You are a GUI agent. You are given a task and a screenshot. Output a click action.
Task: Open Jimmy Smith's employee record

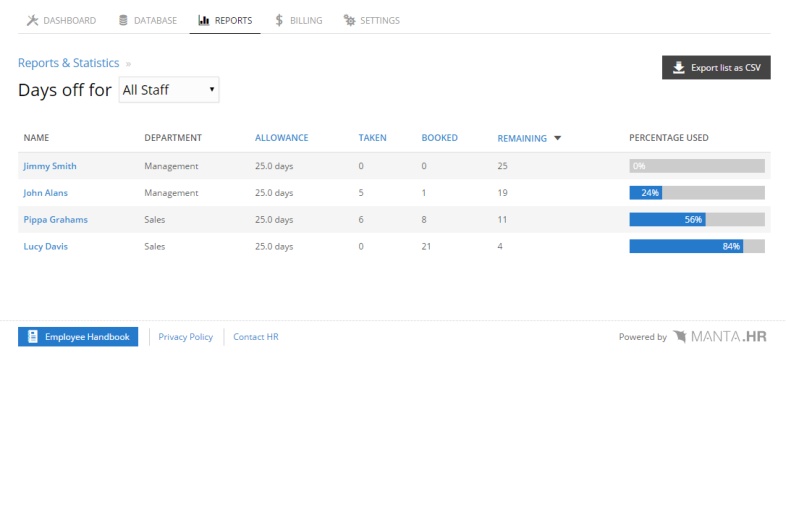coord(50,166)
